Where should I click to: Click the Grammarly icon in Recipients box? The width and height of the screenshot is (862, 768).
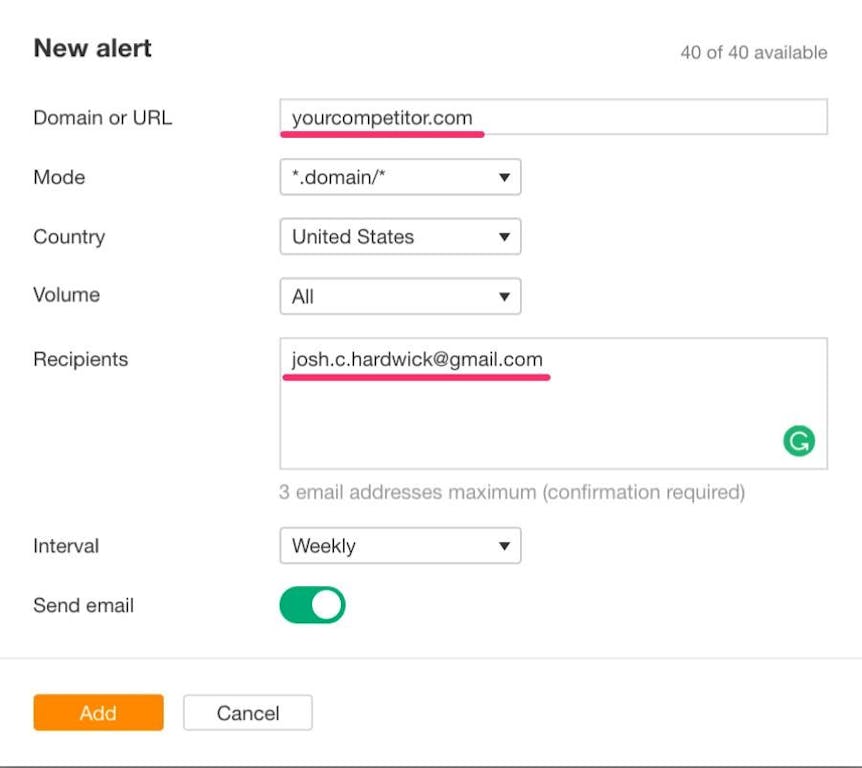(x=799, y=441)
